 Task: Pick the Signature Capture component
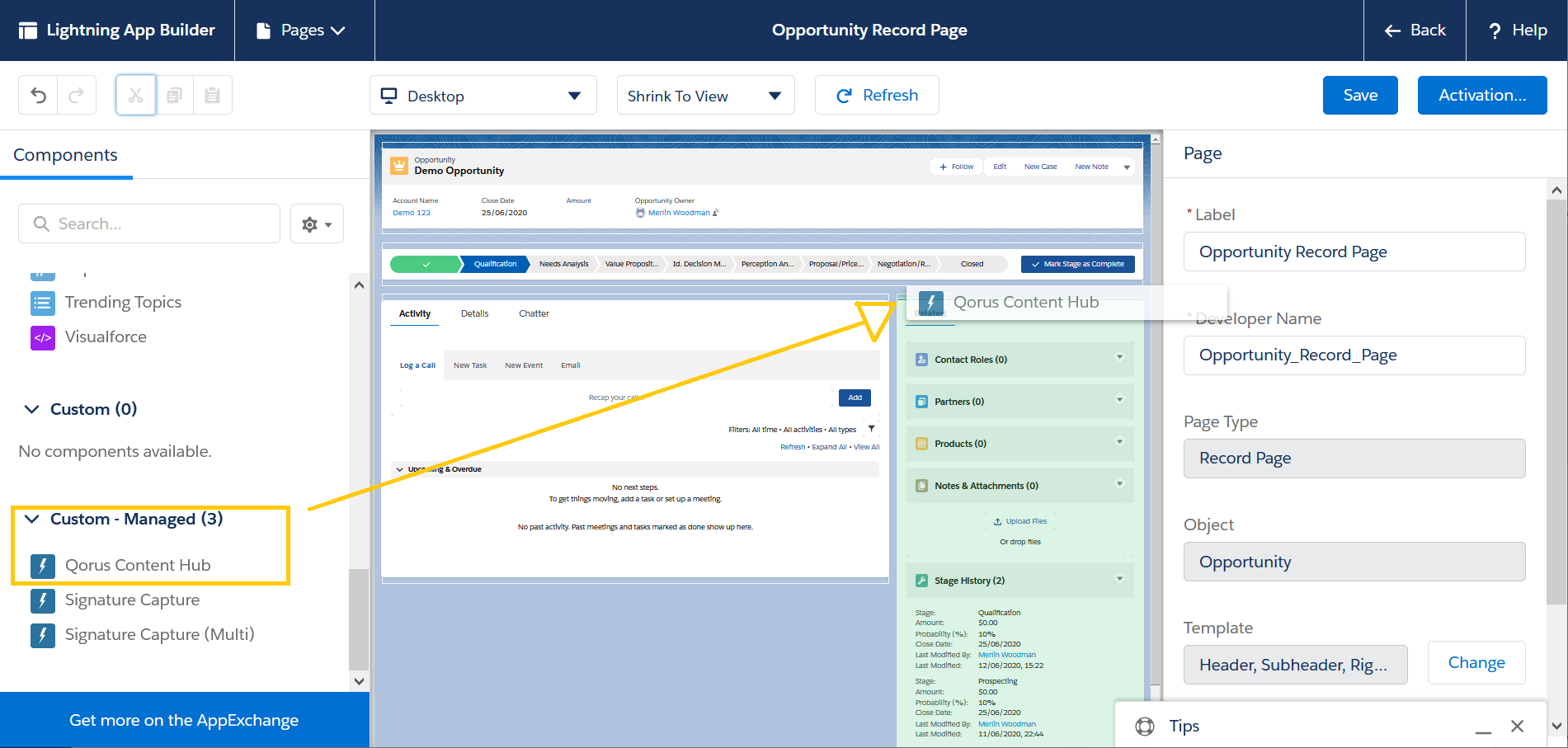(132, 600)
